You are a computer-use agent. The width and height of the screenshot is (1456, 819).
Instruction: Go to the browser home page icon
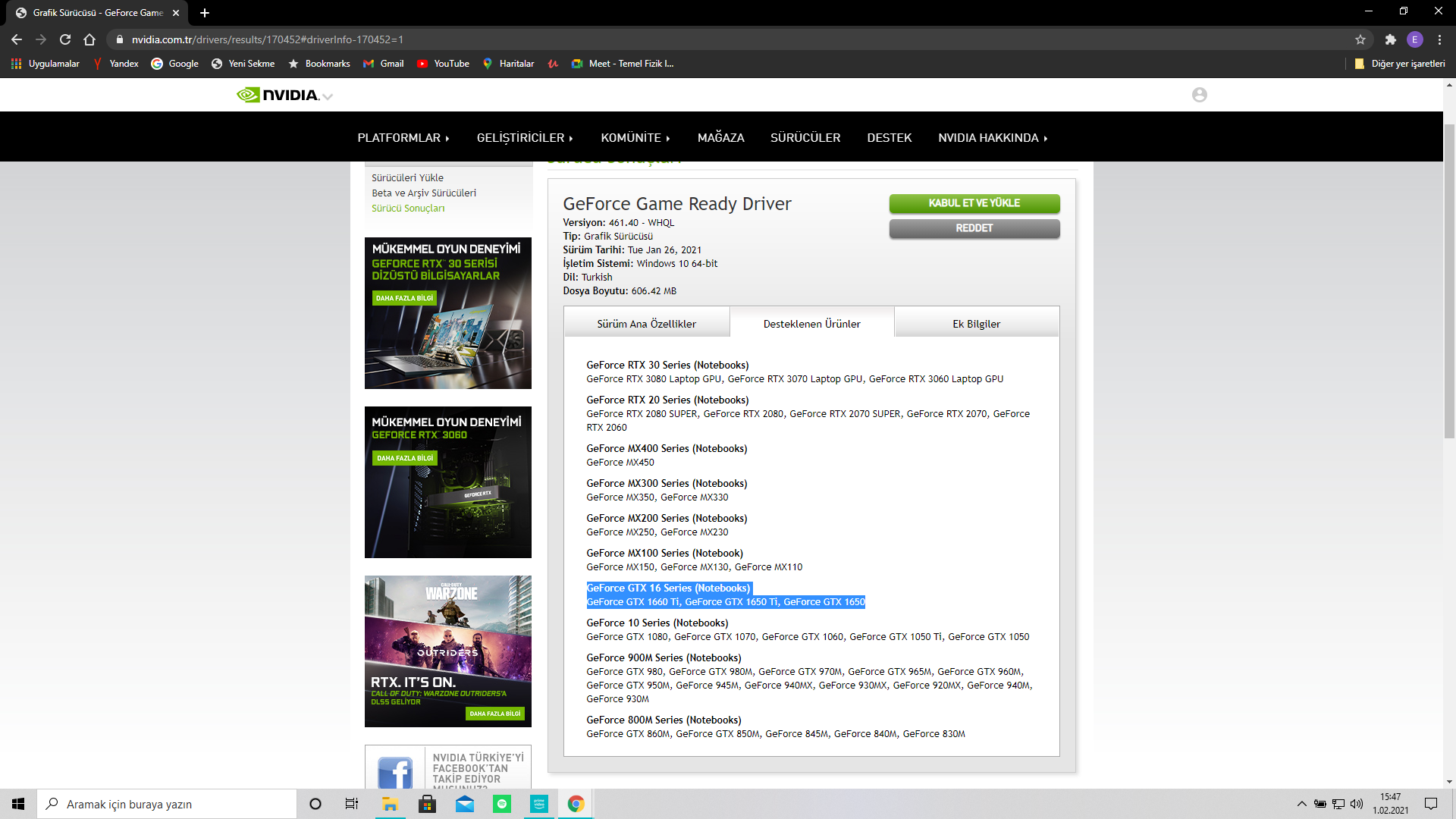[89, 39]
